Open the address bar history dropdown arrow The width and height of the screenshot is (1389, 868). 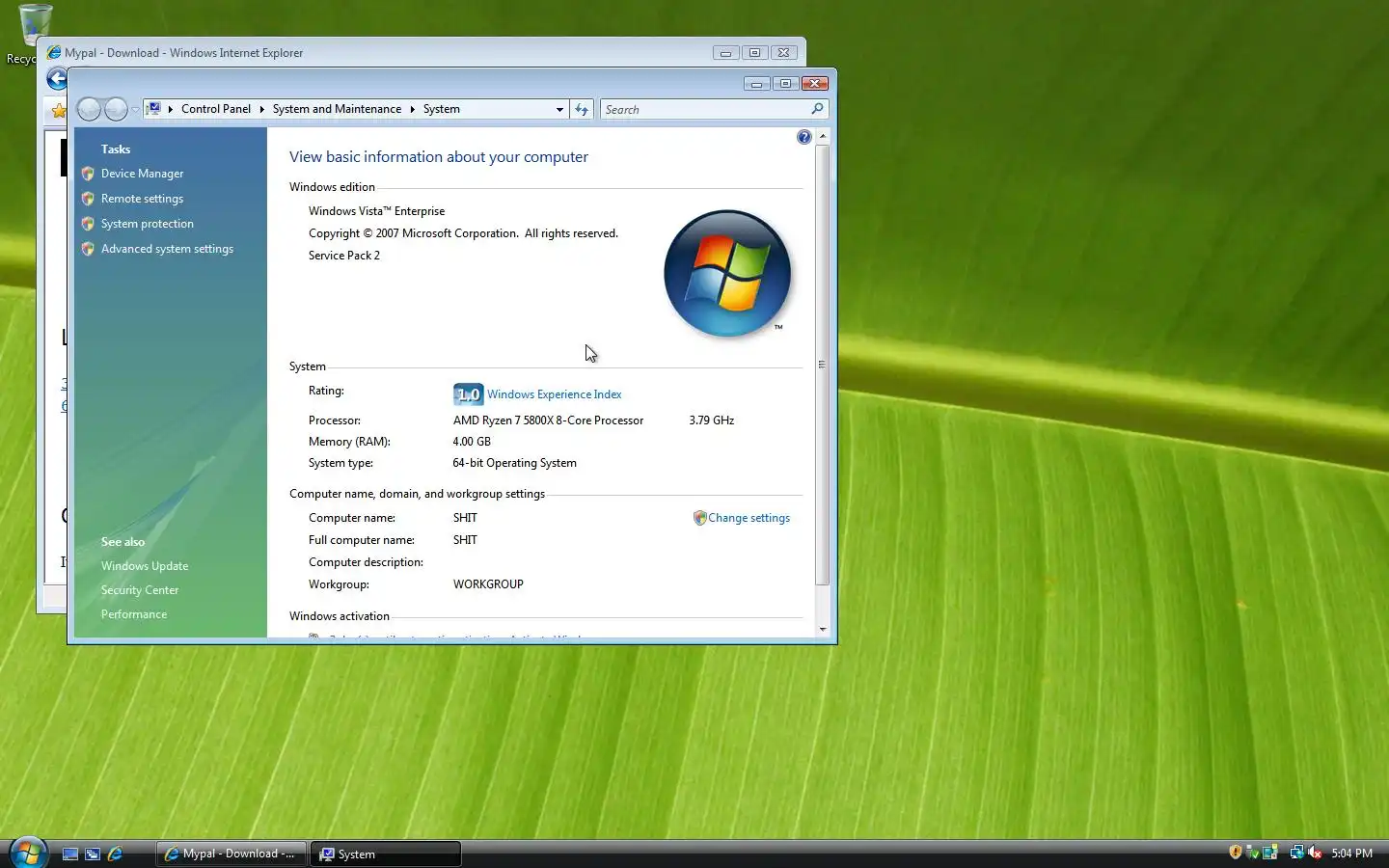point(559,109)
